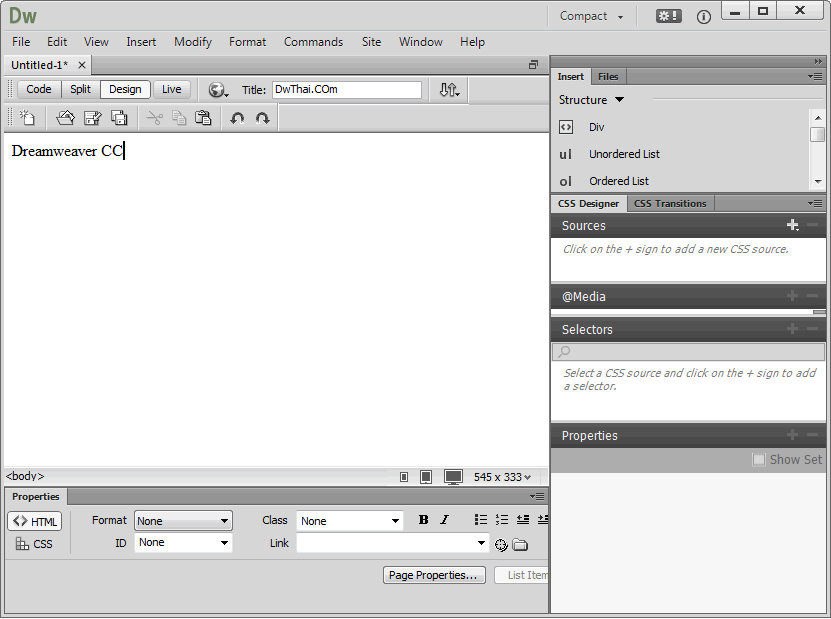Click the Undo arrow icon
Image resolution: width=831 pixels, height=619 pixels.
click(237, 118)
